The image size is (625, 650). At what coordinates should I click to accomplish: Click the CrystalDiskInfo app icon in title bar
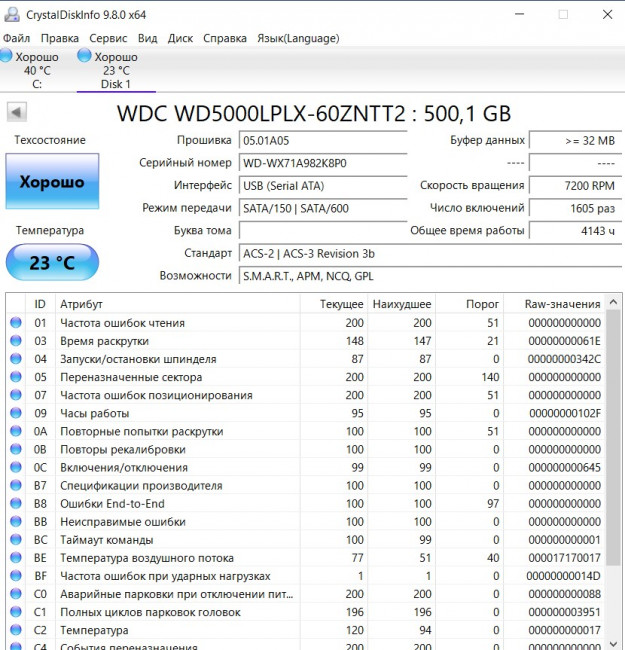click(12, 15)
